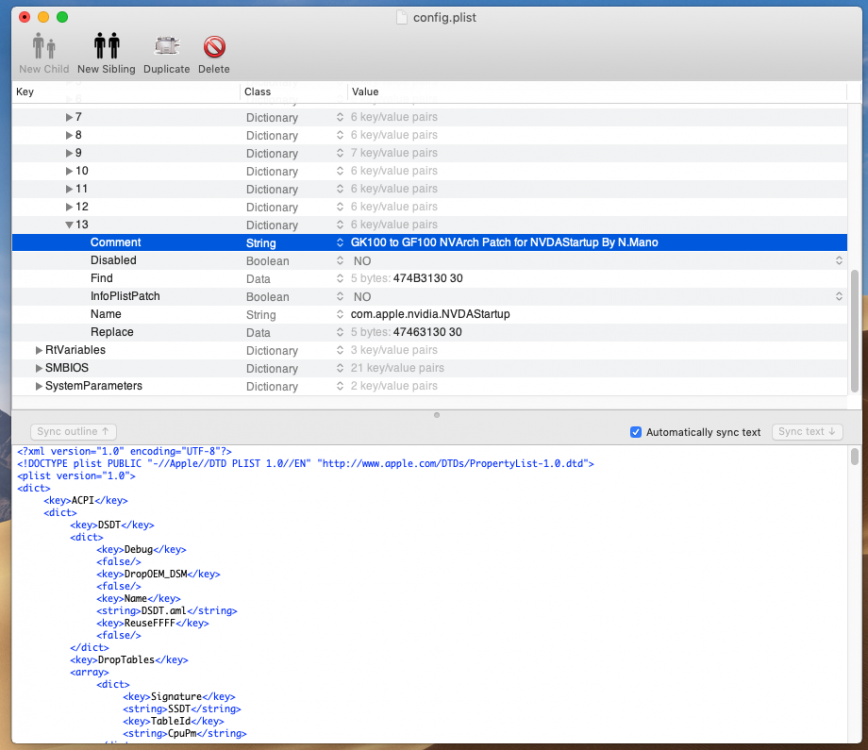Click the New Child toolbar icon
This screenshot has width=868, height=750.
point(44,46)
